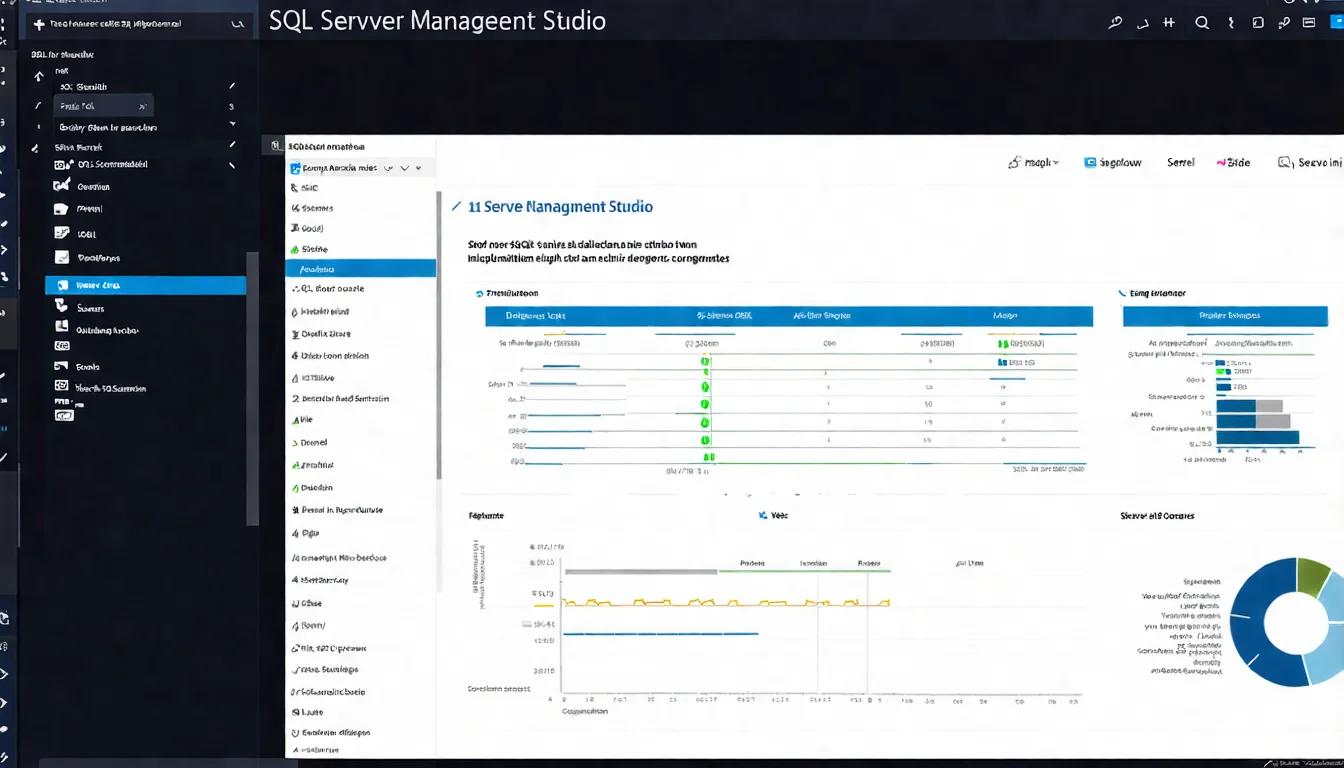Click the grid-like icon in the top toolbar

(1168, 22)
